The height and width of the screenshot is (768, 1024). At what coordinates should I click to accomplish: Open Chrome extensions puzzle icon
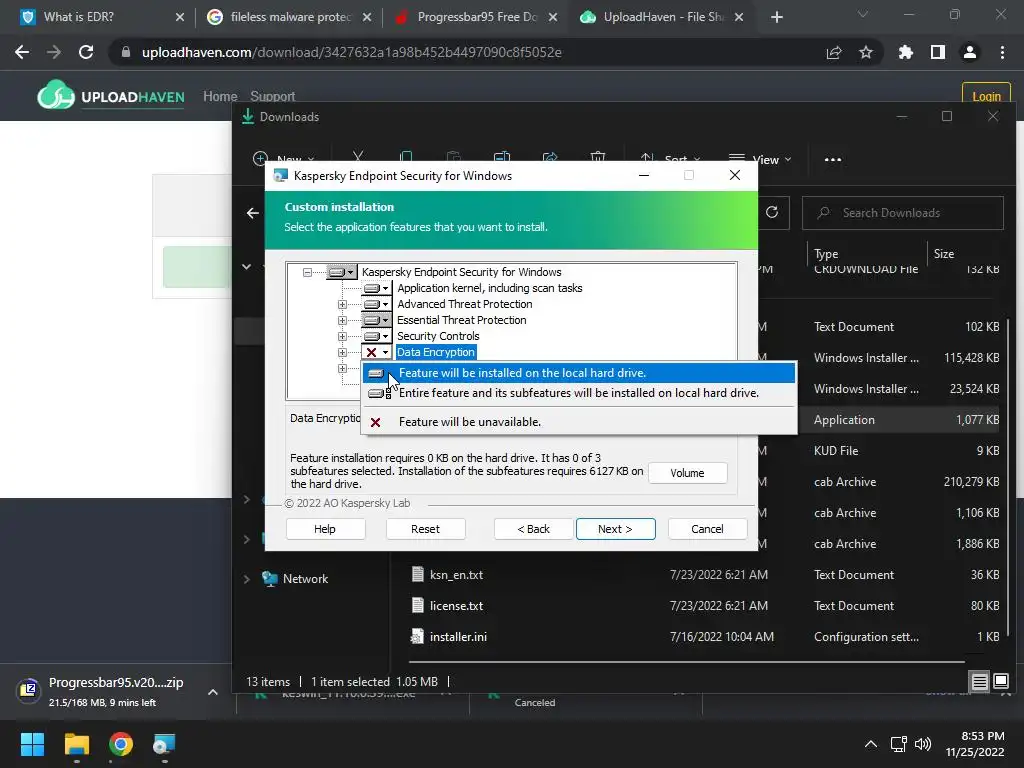click(x=905, y=52)
